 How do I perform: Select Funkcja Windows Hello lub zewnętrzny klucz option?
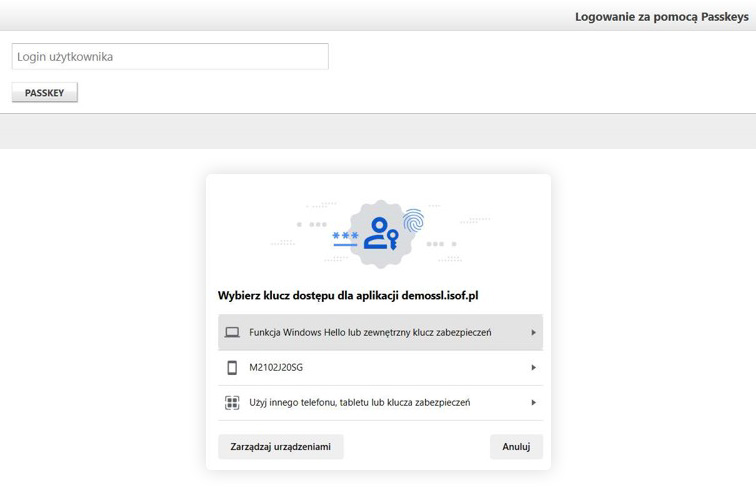(380, 332)
